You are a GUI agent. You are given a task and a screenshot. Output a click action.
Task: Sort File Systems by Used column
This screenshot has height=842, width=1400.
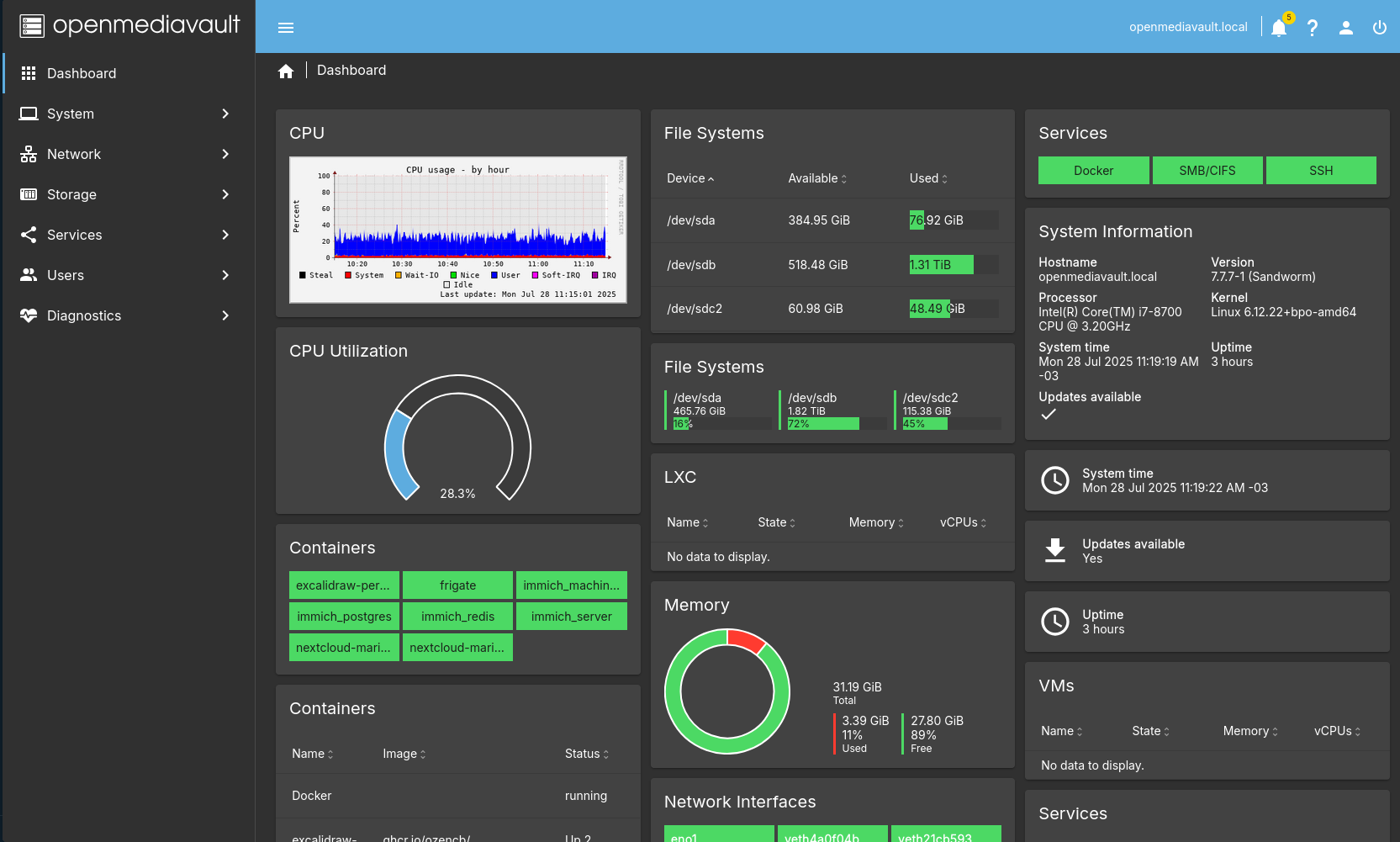click(928, 178)
